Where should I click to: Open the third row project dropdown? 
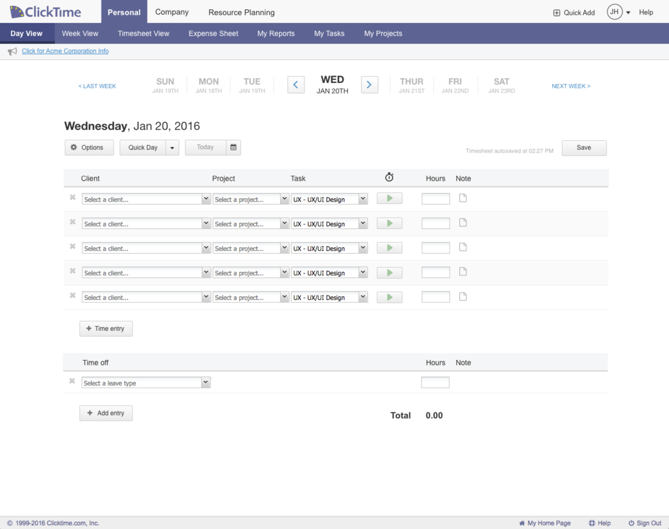[251, 248]
